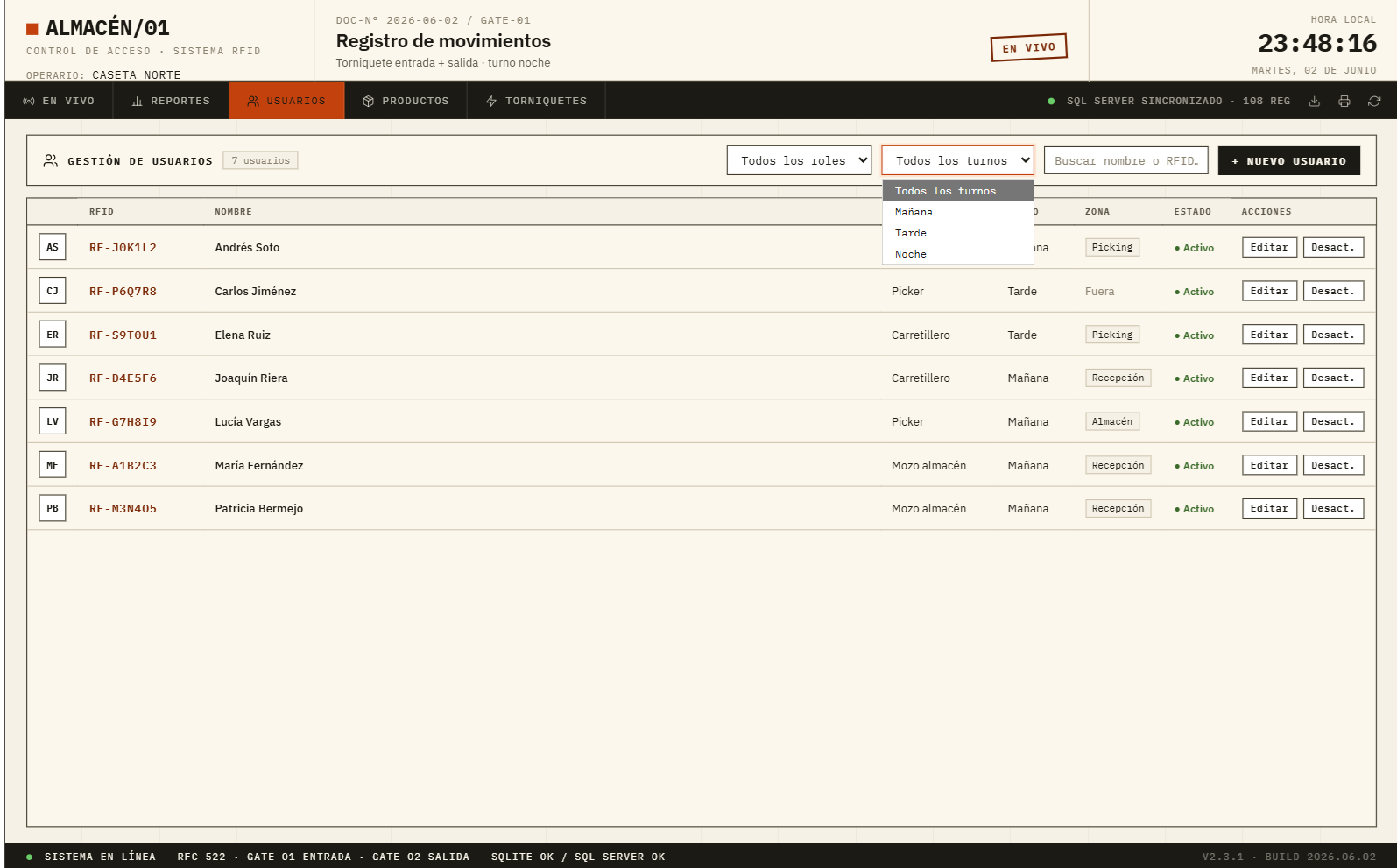Deactivate user Carlos Jiménez

[1333, 291]
